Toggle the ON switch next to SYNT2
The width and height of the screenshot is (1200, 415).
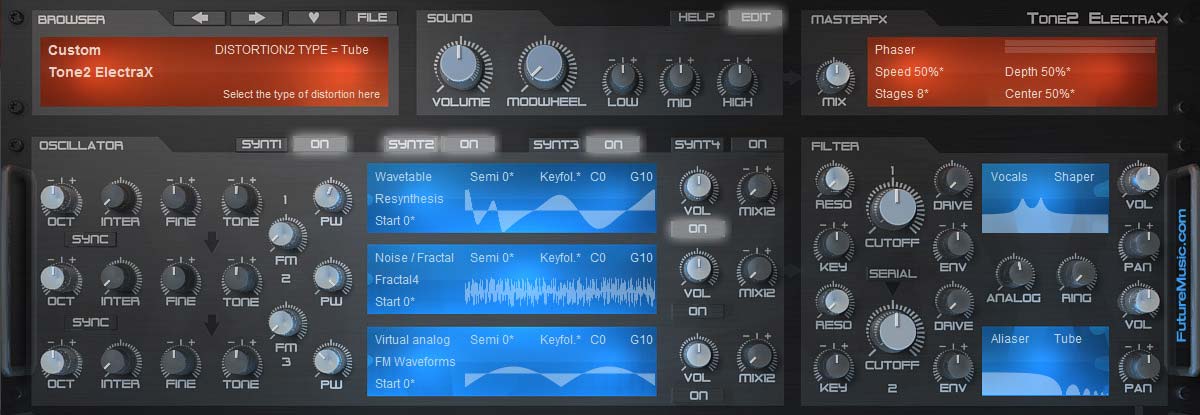tap(468, 145)
